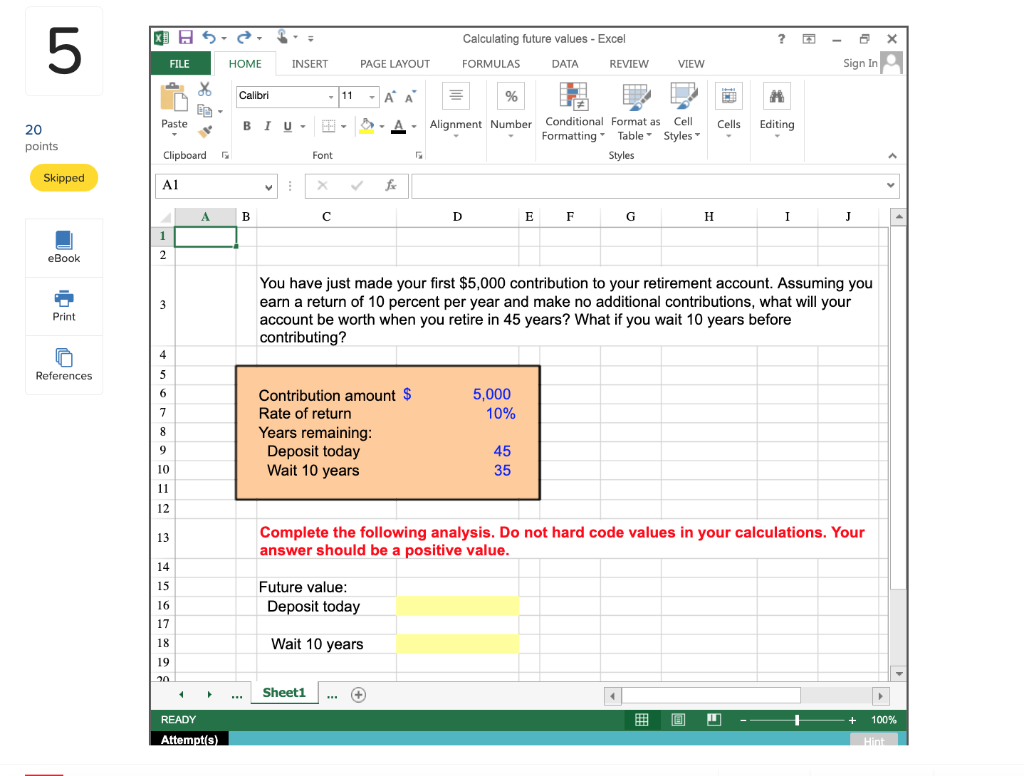Switch to the INSERT tab

point(310,63)
